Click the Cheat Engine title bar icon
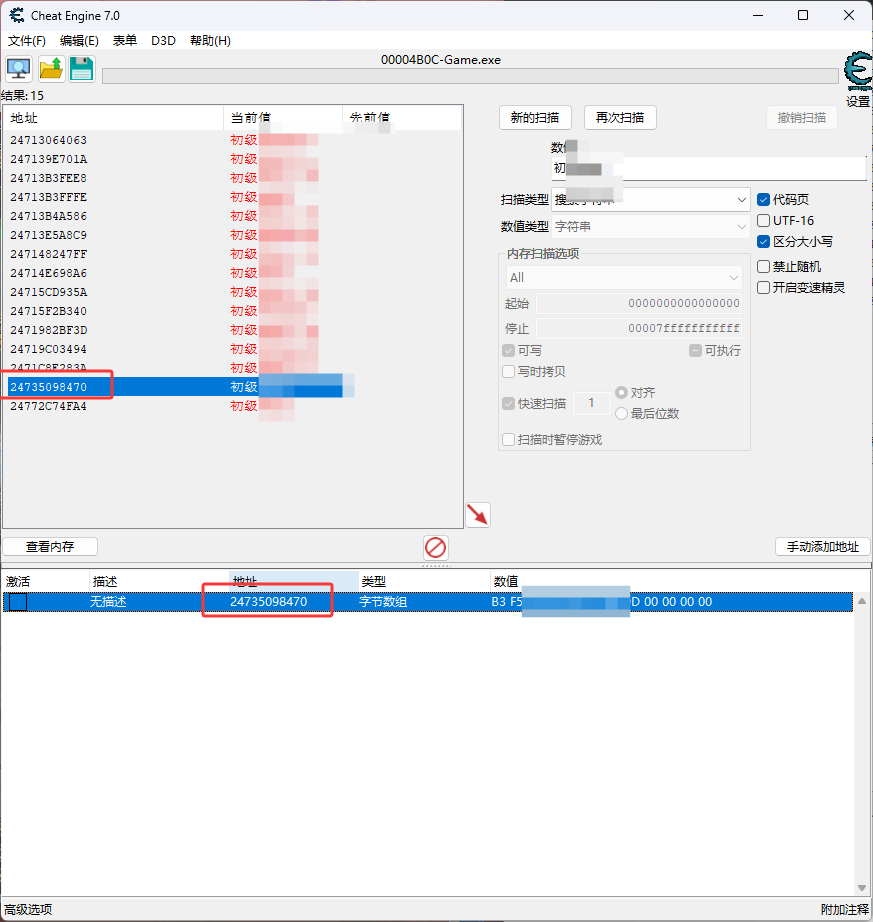The image size is (873, 922). point(17,15)
